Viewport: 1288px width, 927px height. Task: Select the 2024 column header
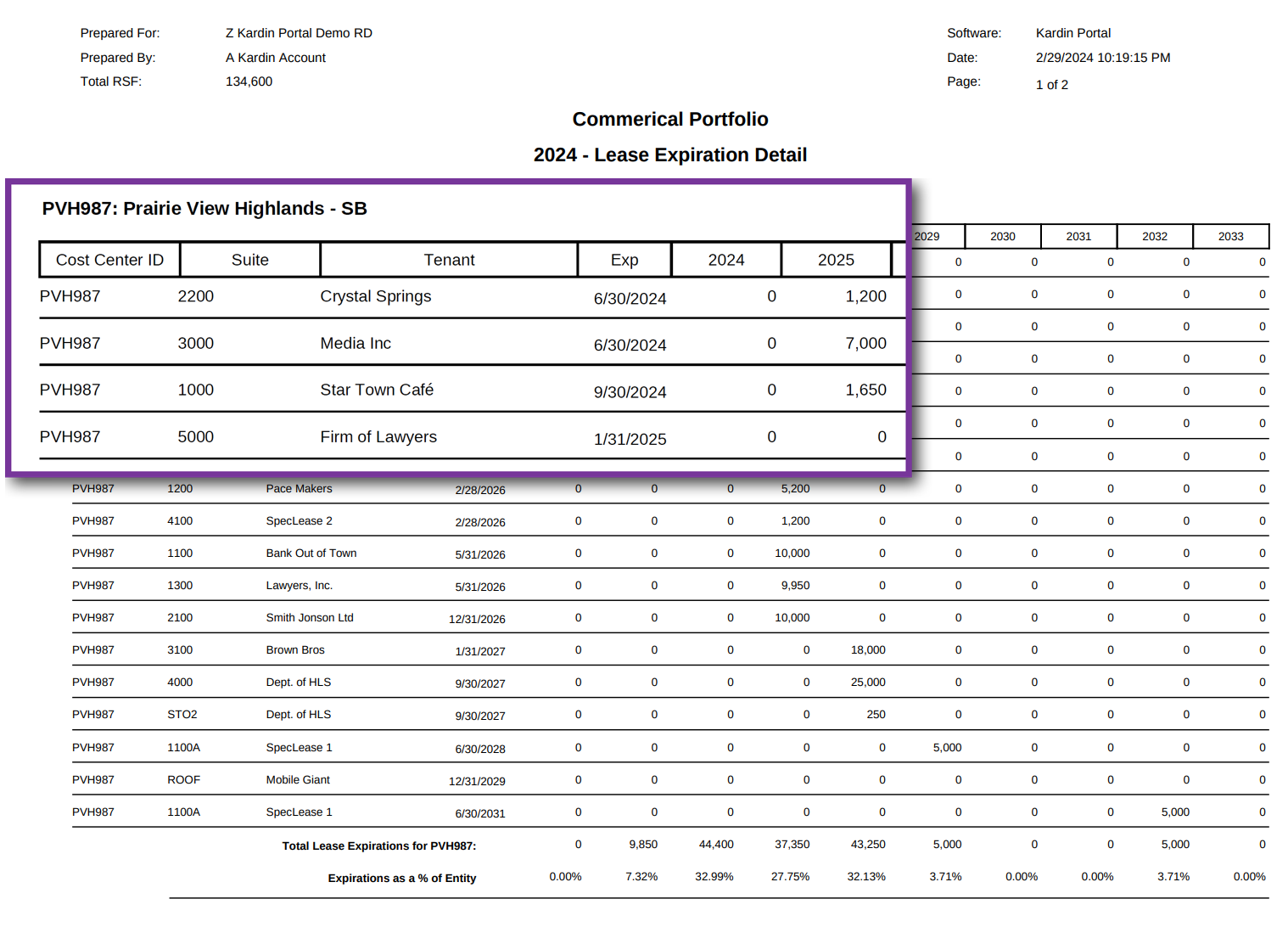point(725,260)
